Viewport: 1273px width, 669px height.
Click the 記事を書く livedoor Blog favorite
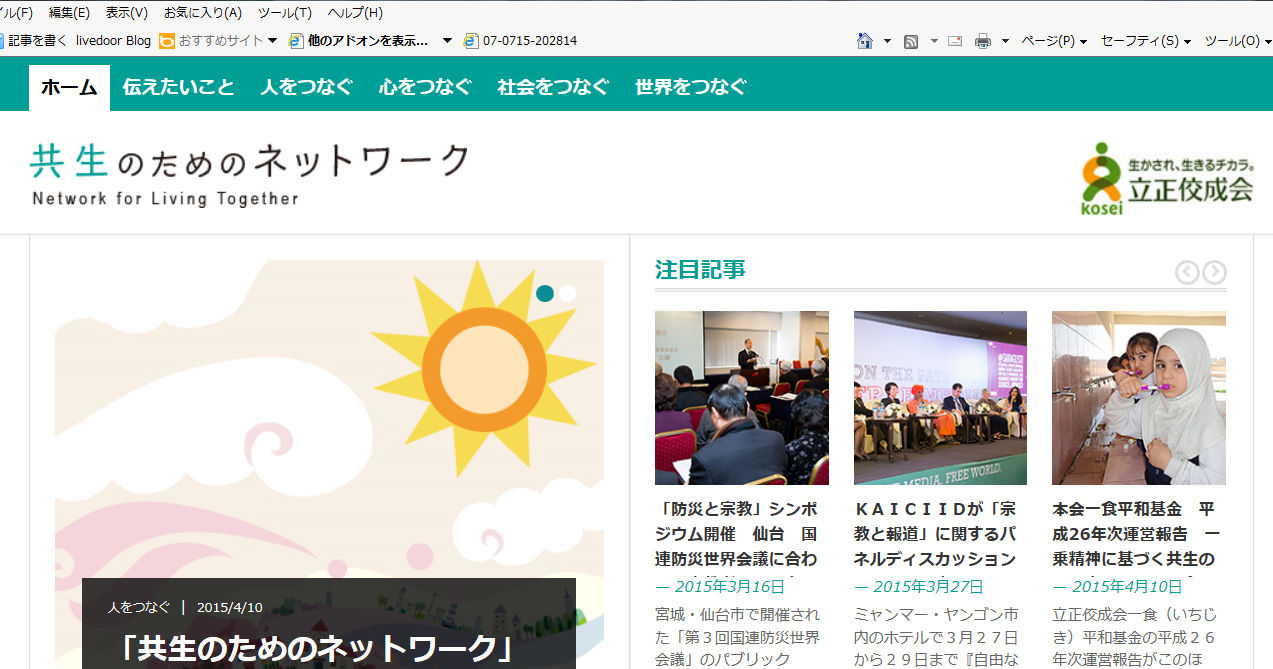click(x=76, y=41)
